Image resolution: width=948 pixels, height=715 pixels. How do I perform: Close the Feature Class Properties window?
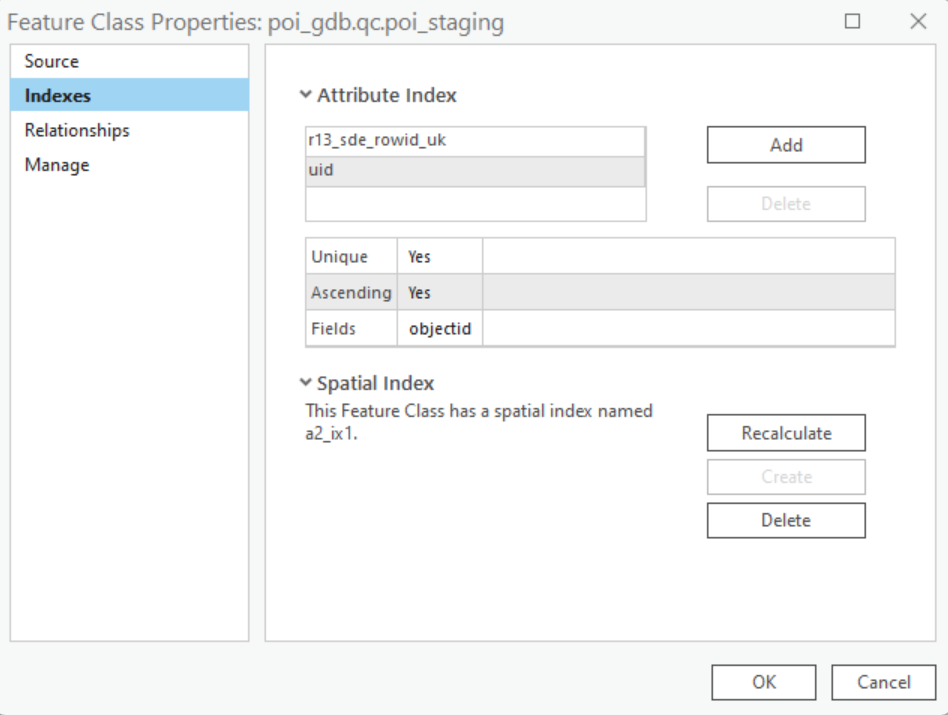(918, 21)
